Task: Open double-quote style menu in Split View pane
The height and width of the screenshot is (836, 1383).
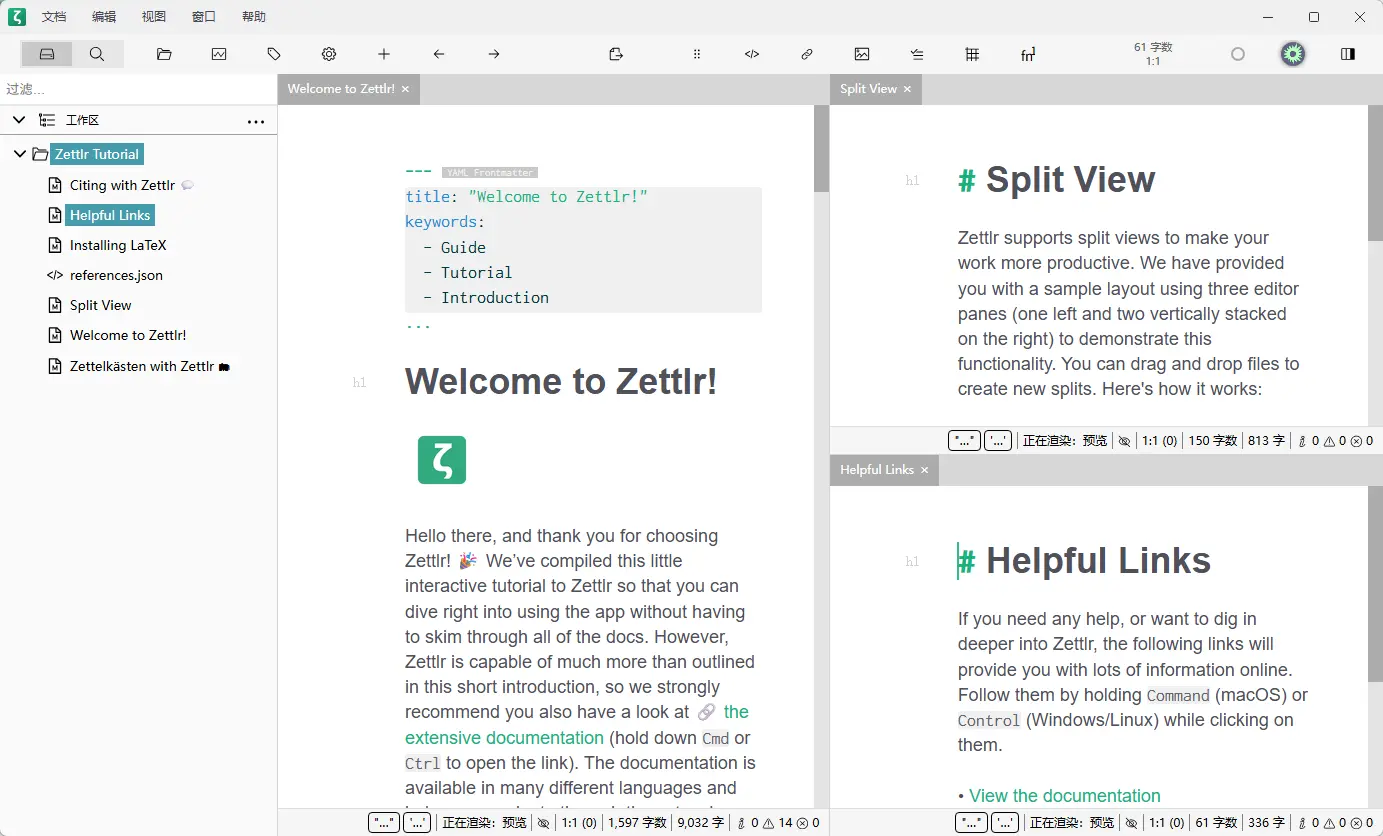Action: click(964, 440)
